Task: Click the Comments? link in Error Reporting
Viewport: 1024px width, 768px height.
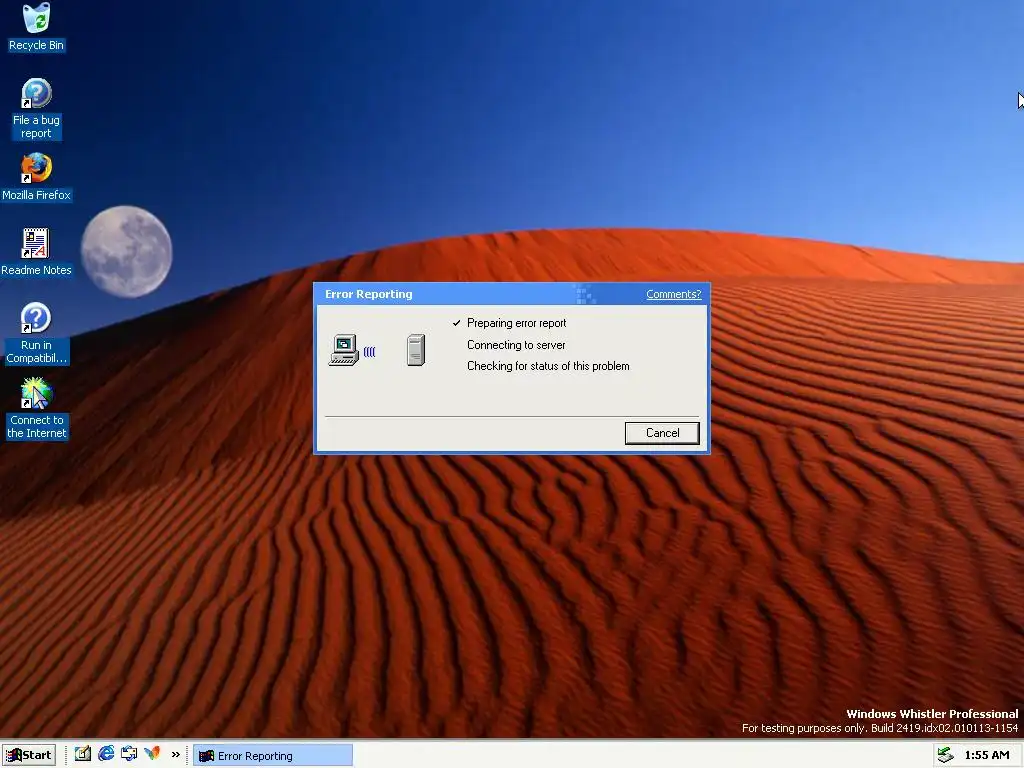Action: tap(673, 294)
